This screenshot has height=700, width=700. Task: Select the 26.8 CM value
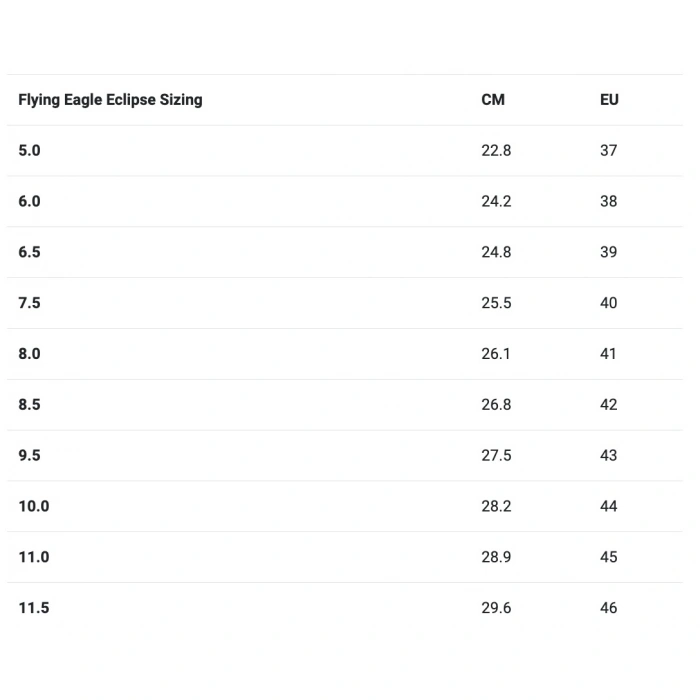(496, 405)
